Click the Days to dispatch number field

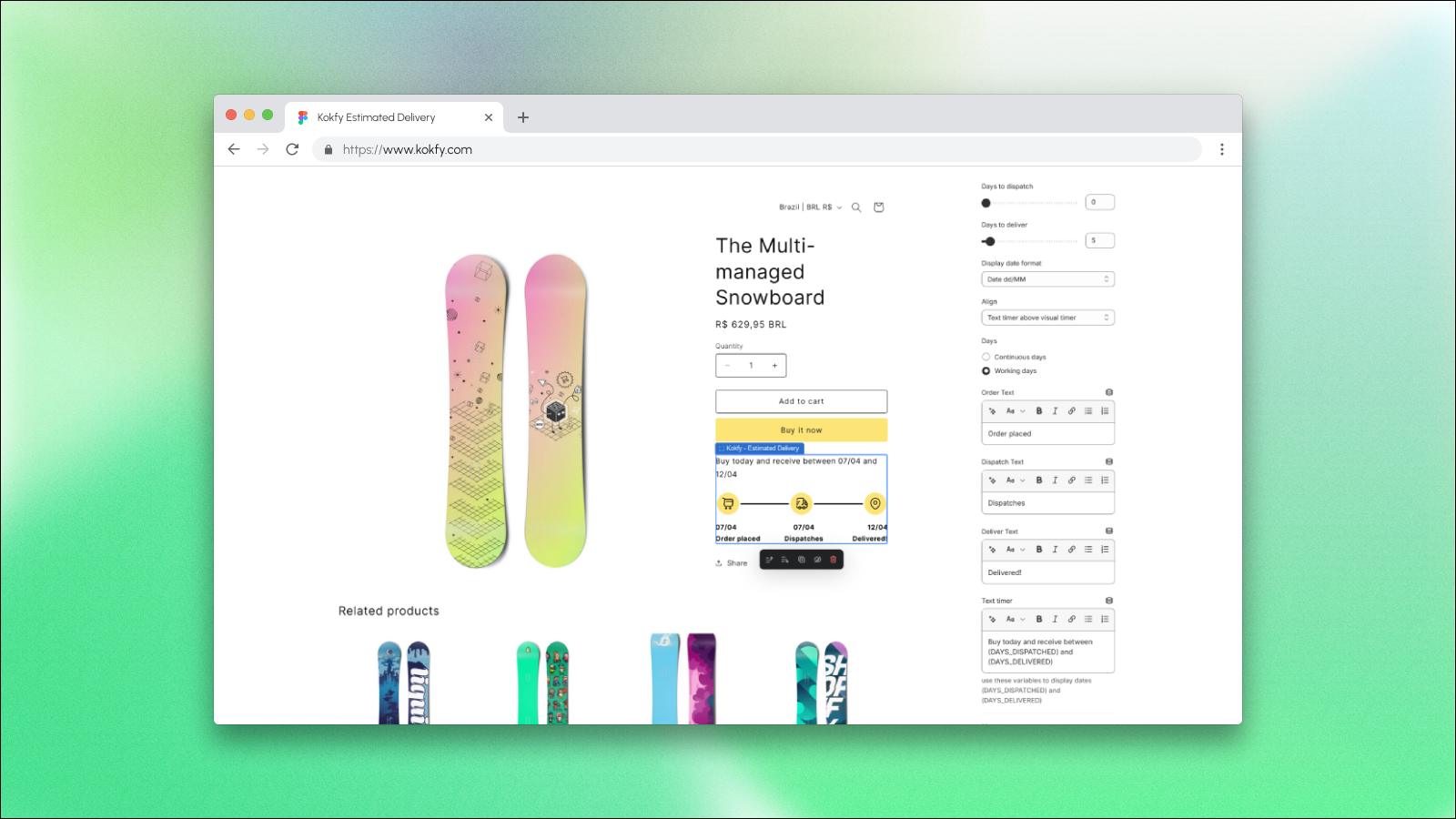(x=1100, y=202)
